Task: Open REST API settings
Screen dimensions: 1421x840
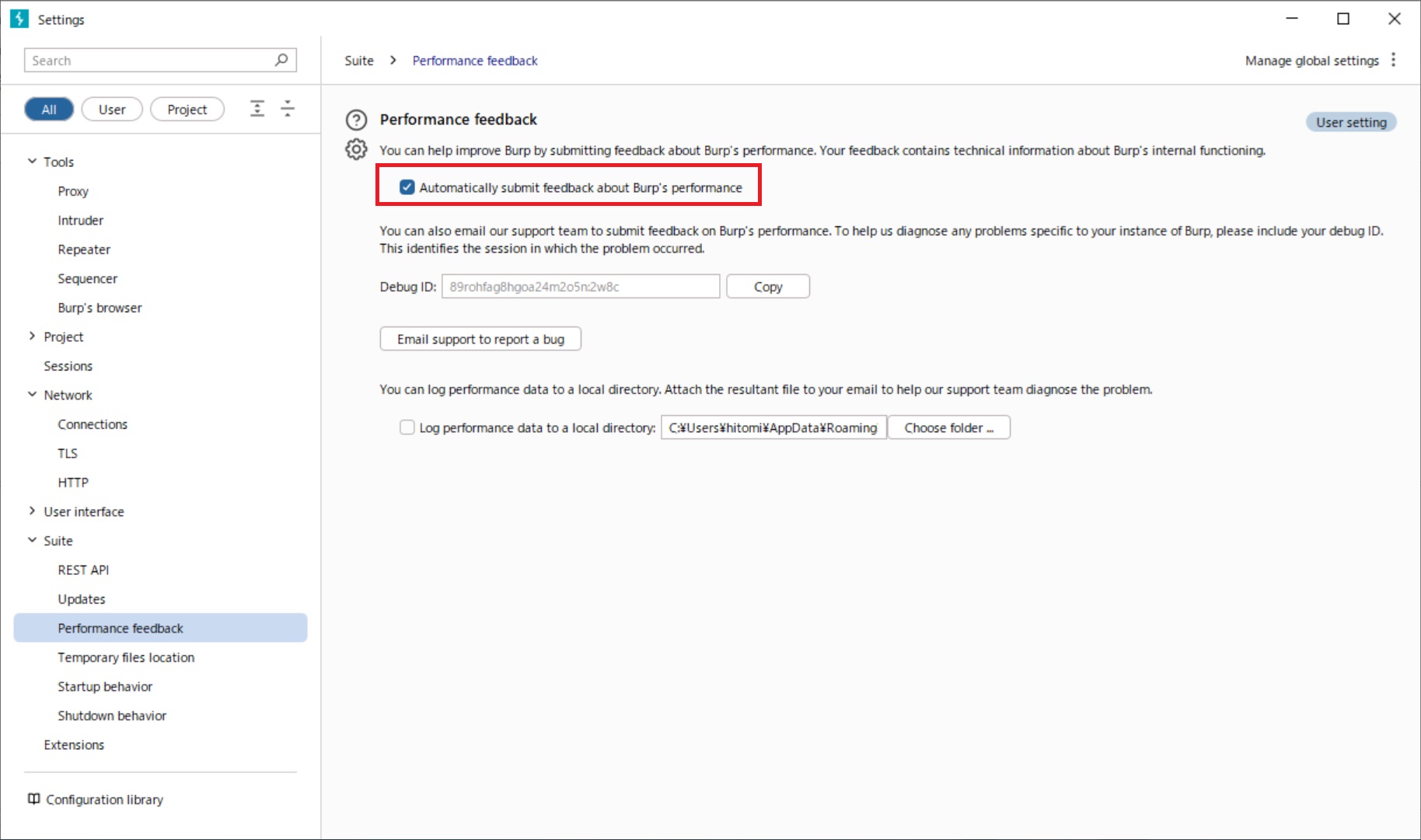Action: point(83,570)
